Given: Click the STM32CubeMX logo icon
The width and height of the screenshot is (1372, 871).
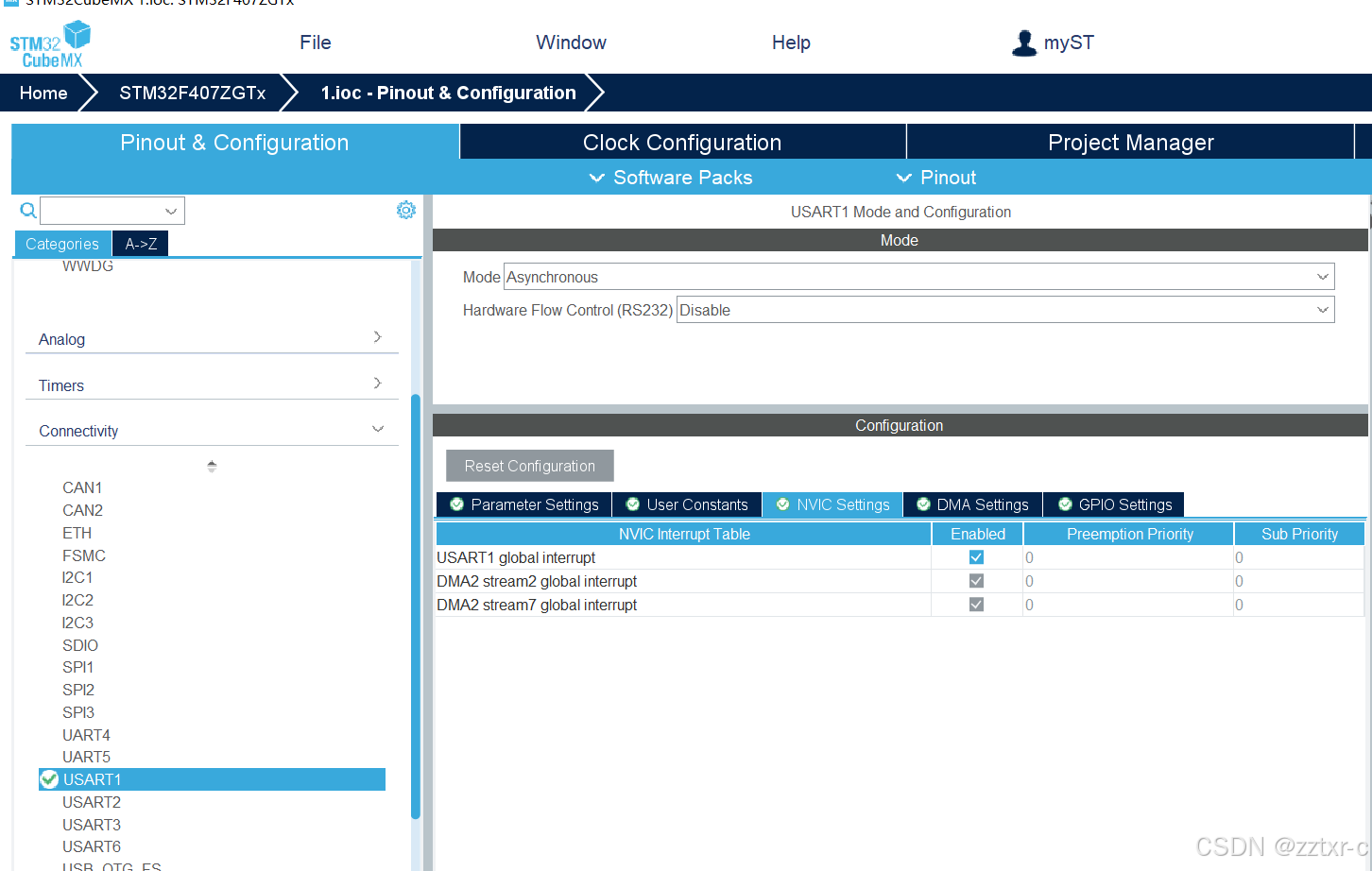Looking at the screenshot, I should [50, 45].
